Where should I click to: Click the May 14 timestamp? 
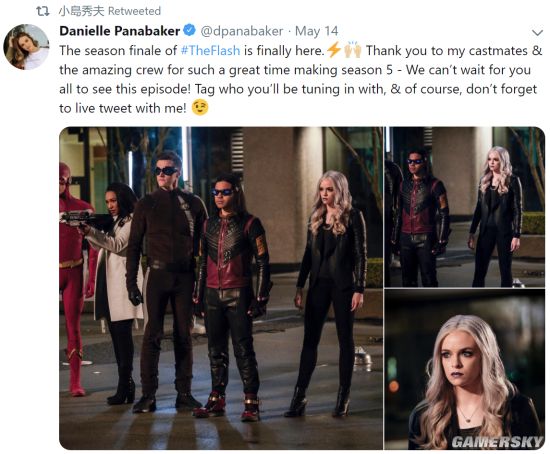(x=316, y=31)
